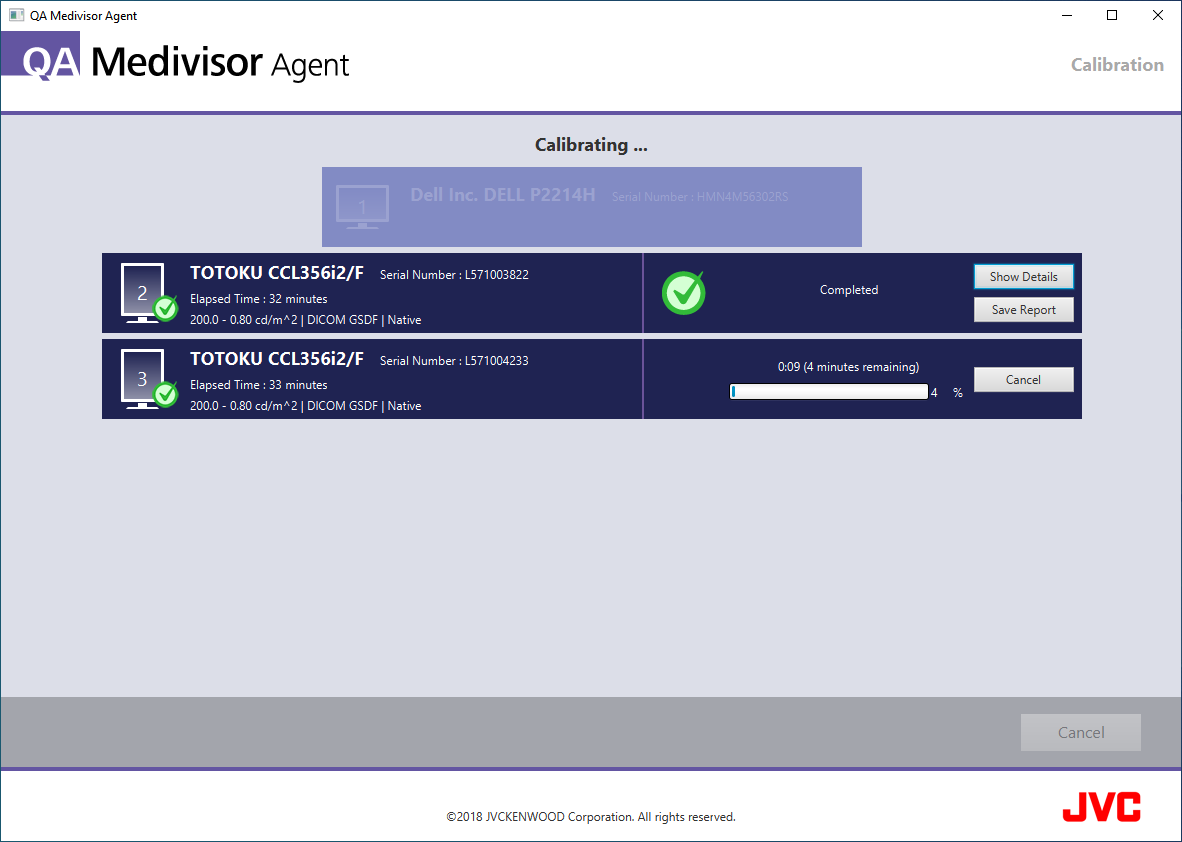
Task: Click the calibration progress bar at 4%
Action: pyautogui.click(x=829, y=392)
